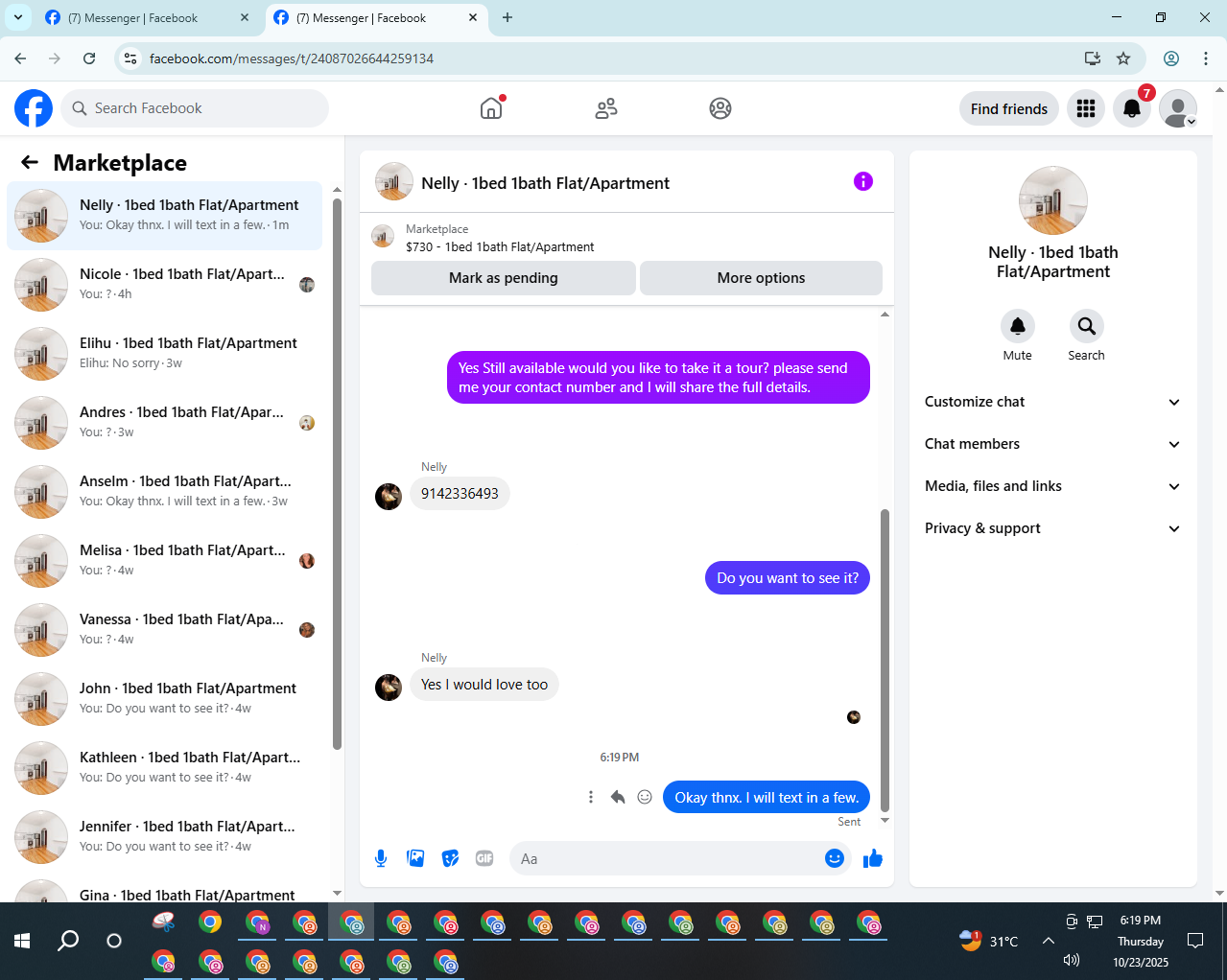Image resolution: width=1227 pixels, height=980 pixels.
Task: Click the address bar URL
Action: click(x=292, y=58)
